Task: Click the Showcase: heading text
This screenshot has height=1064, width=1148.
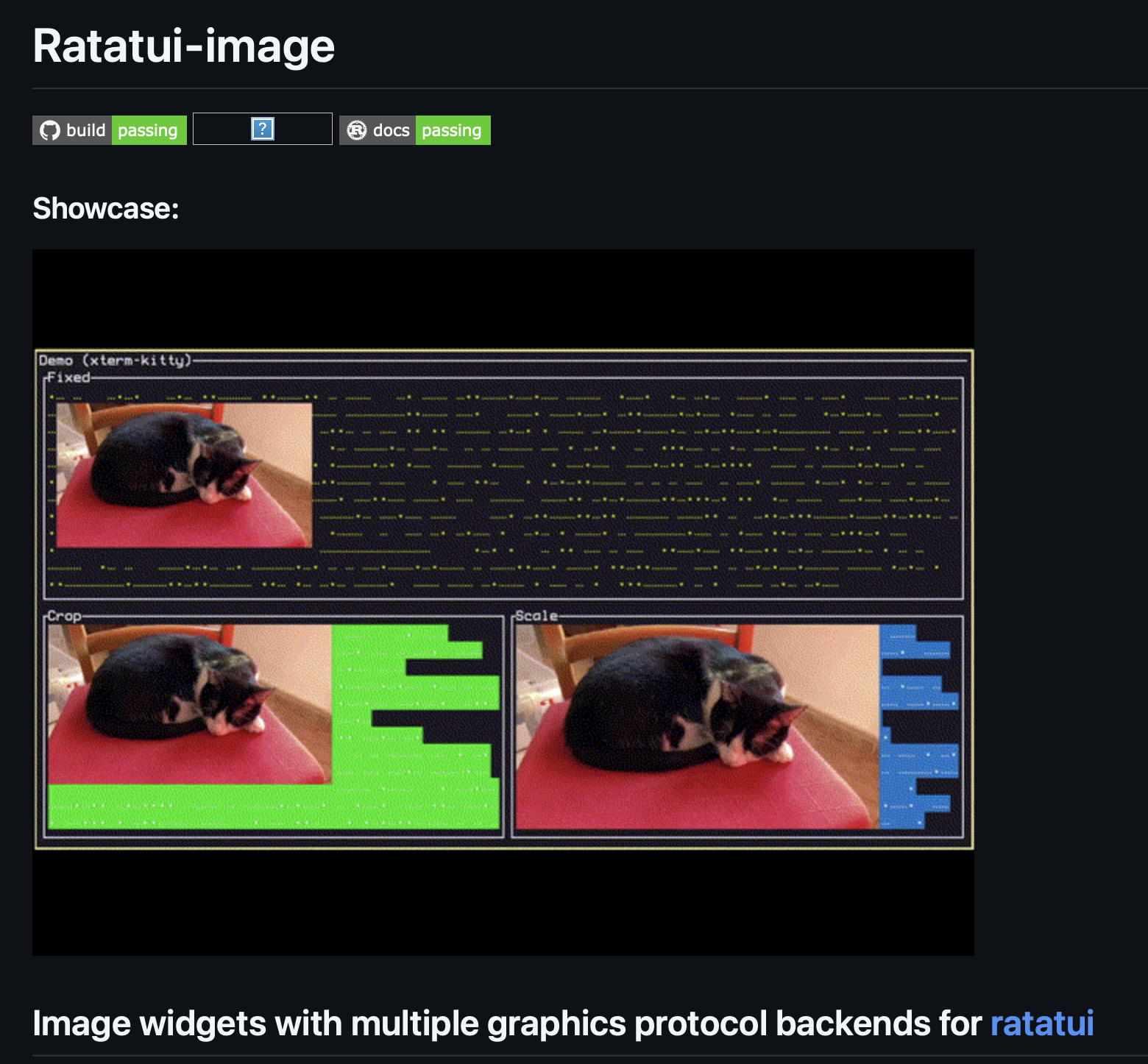Action: click(x=106, y=209)
